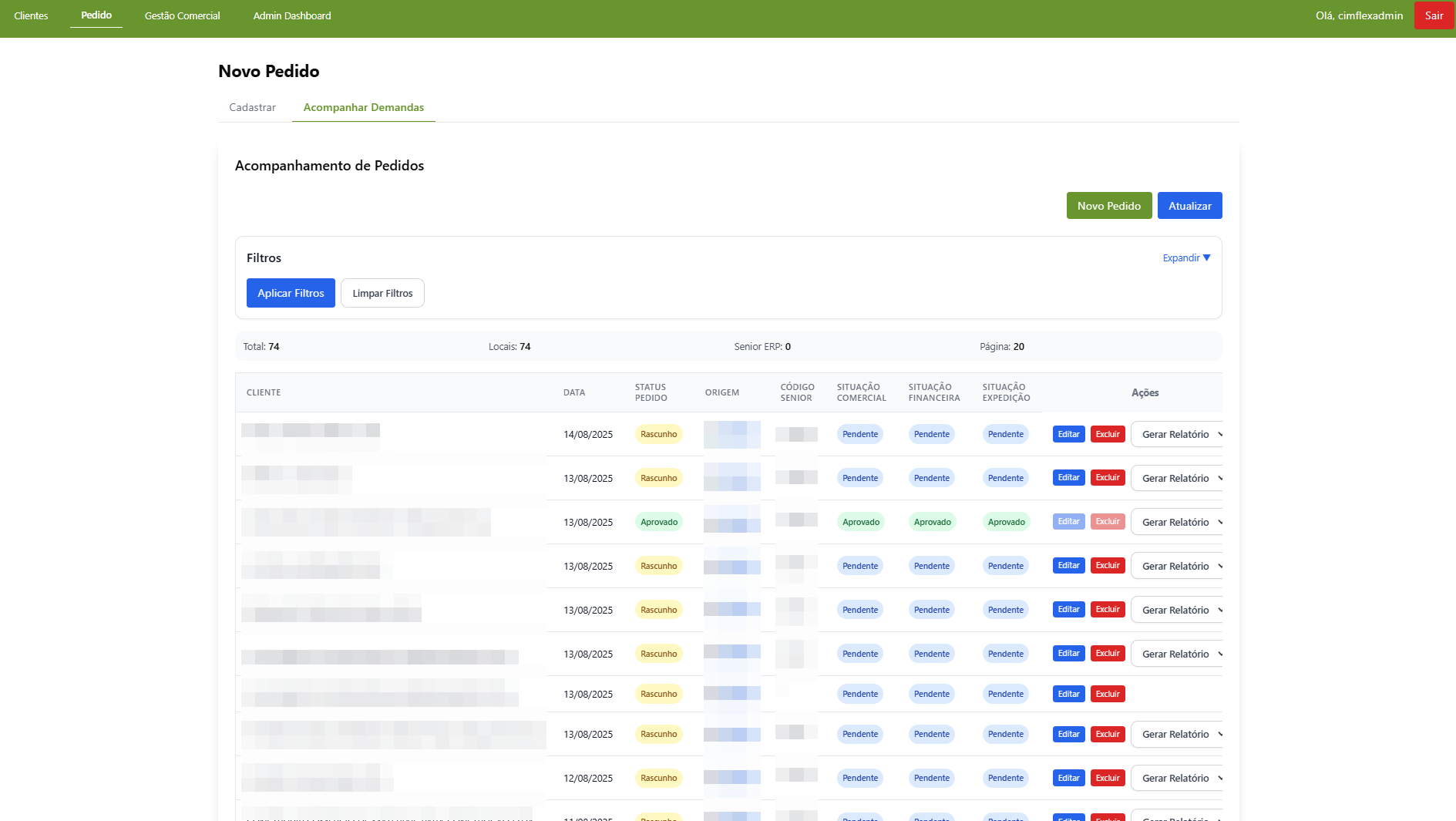Expand the Filtros panel
The width and height of the screenshot is (1456, 821).
[1186, 258]
